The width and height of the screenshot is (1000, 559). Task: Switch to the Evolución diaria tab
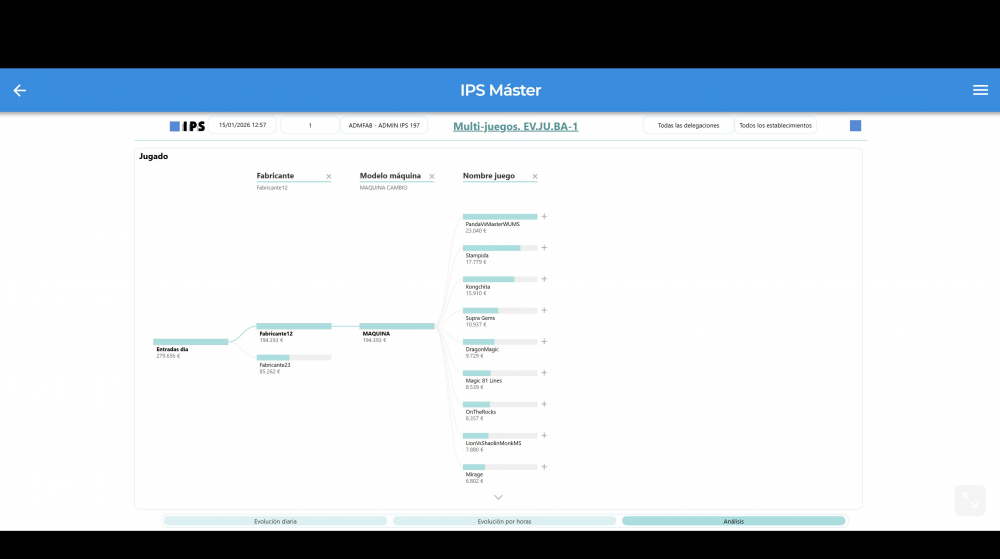coord(275,521)
